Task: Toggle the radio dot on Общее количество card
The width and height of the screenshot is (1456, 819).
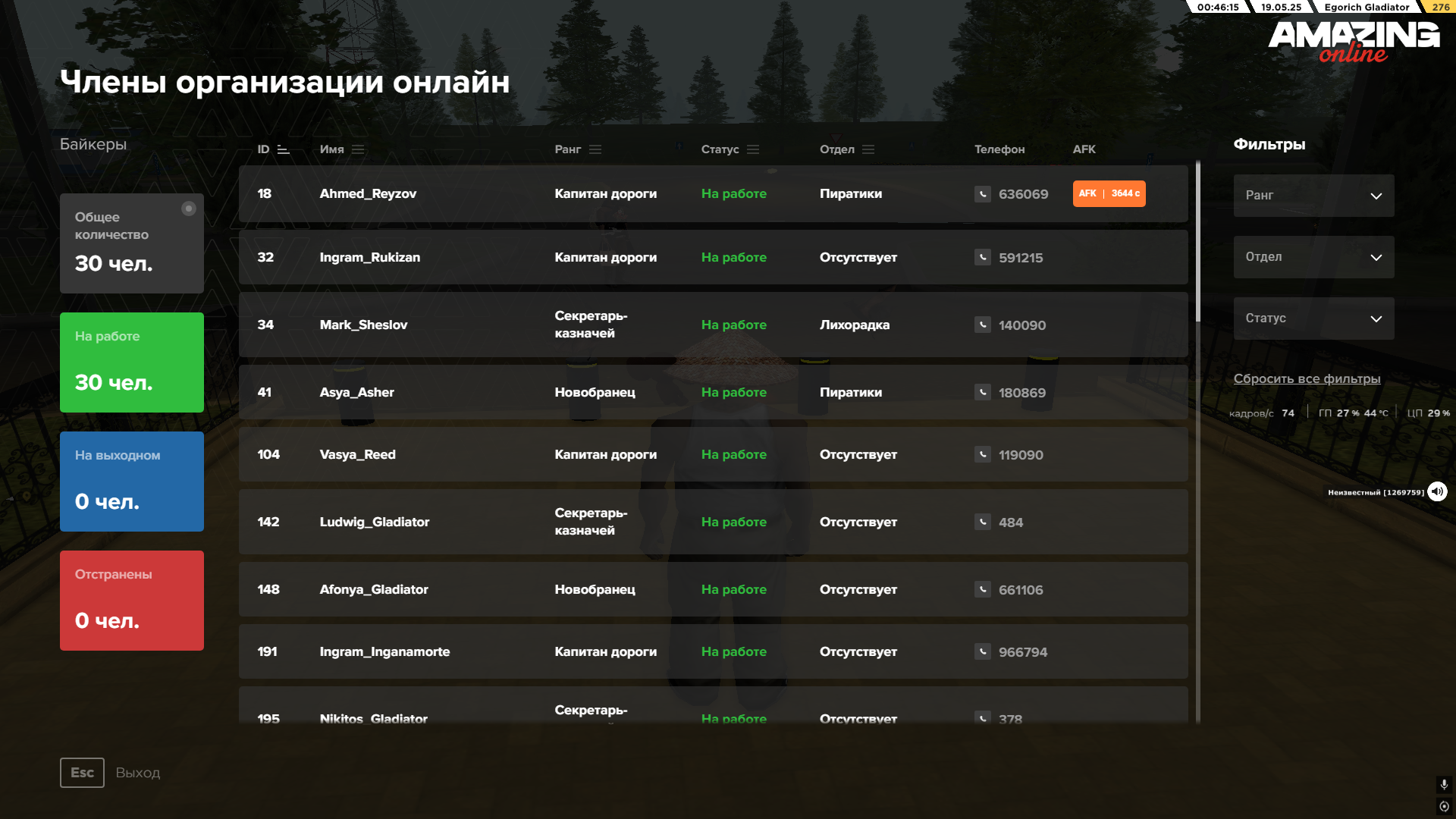Action: point(189,209)
